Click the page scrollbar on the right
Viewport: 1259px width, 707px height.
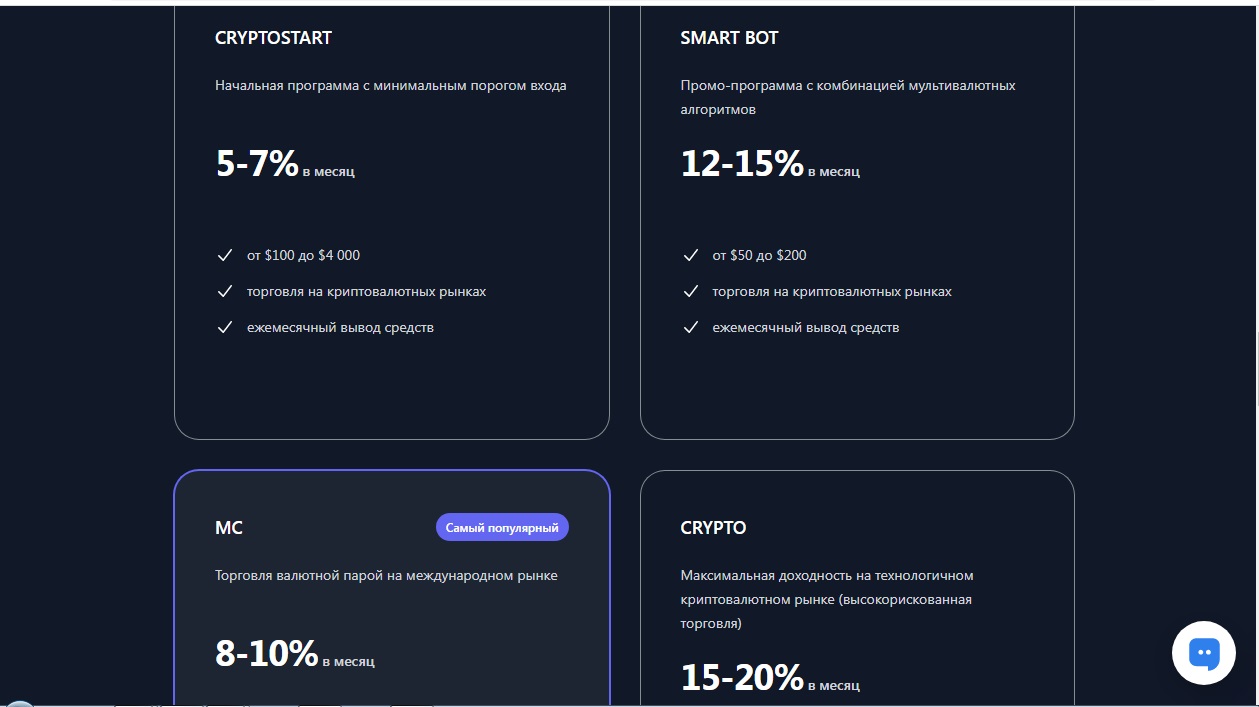(x=1253, y=350)
